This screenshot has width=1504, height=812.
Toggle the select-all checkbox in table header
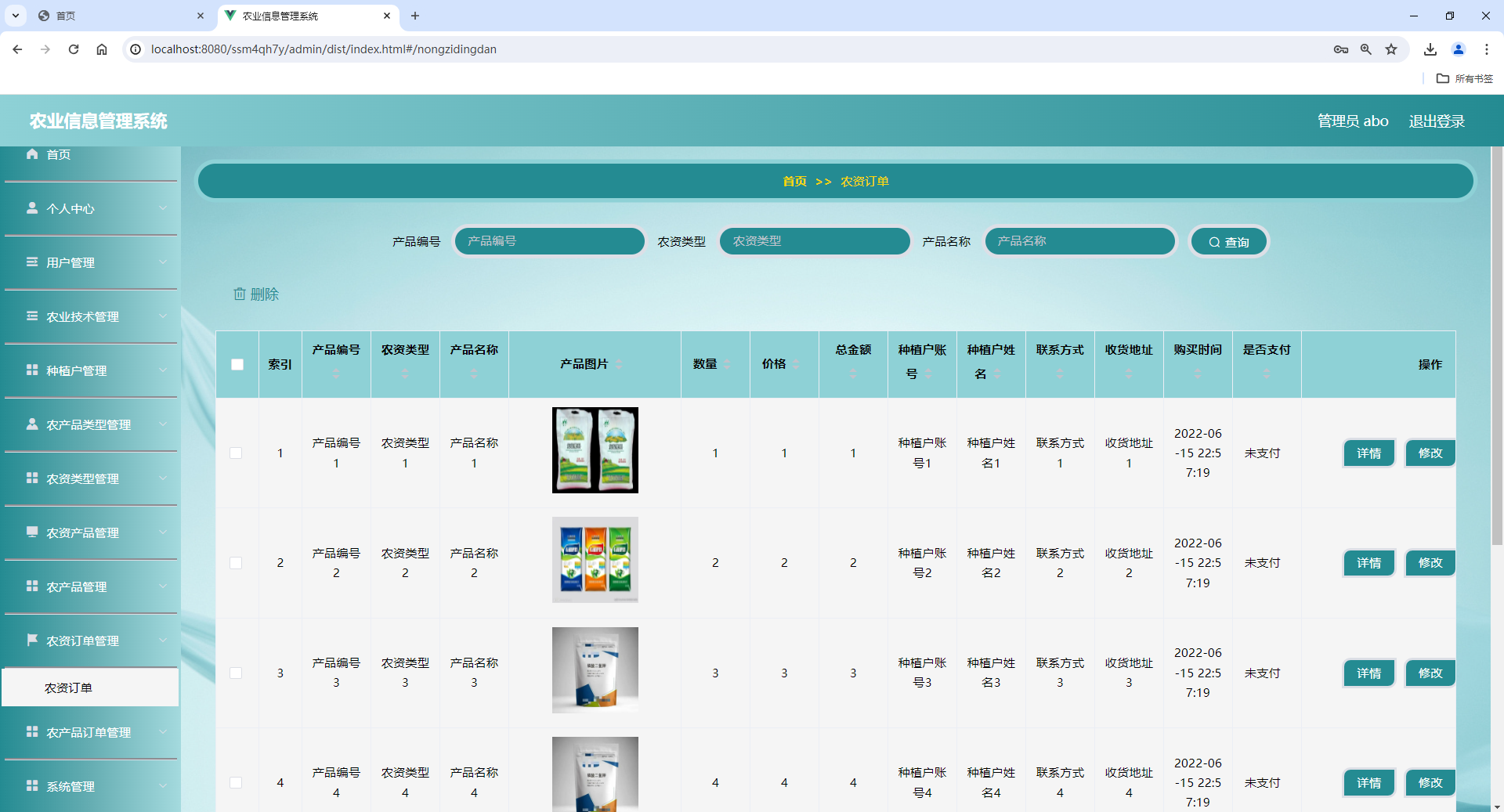point(237,365)
